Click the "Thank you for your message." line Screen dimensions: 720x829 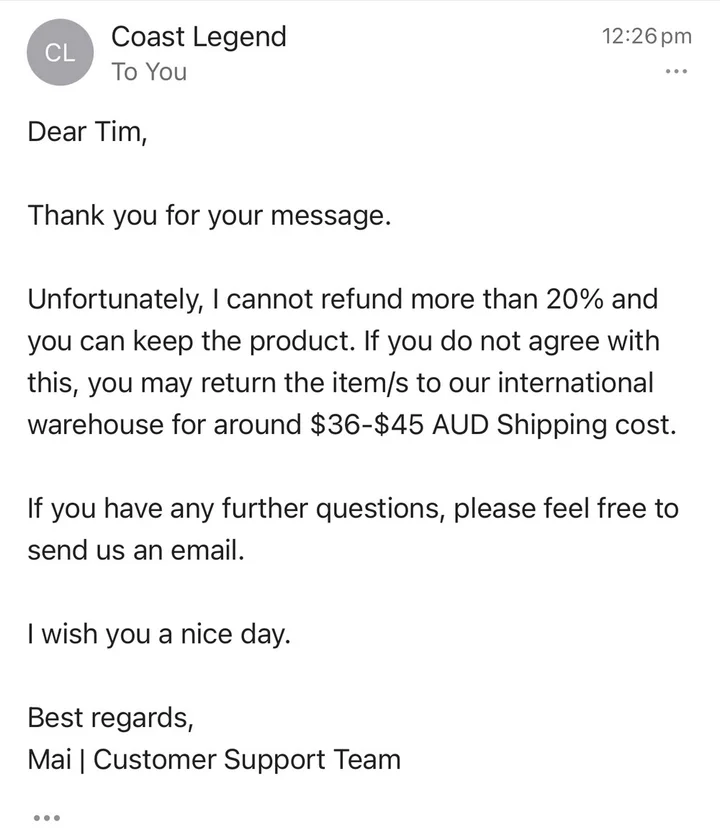[209, 215]
